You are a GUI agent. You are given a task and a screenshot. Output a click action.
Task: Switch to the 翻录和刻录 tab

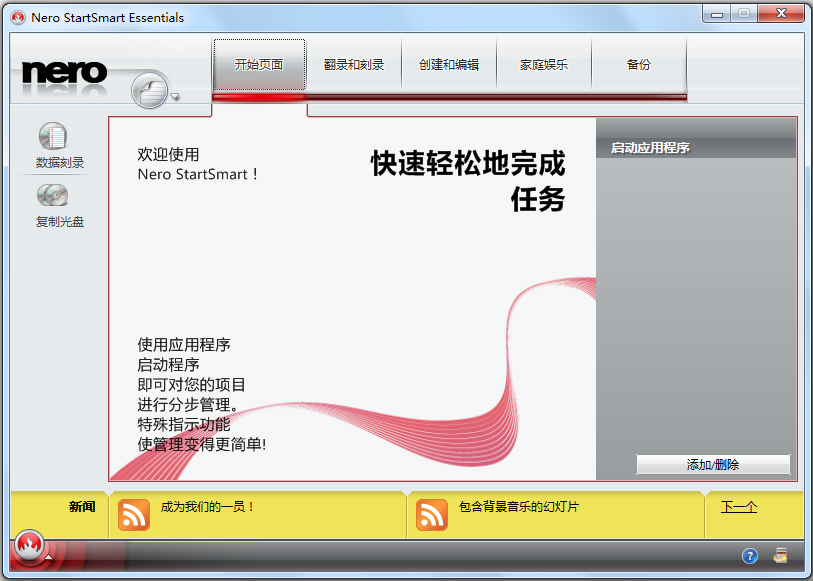(354, 63)
